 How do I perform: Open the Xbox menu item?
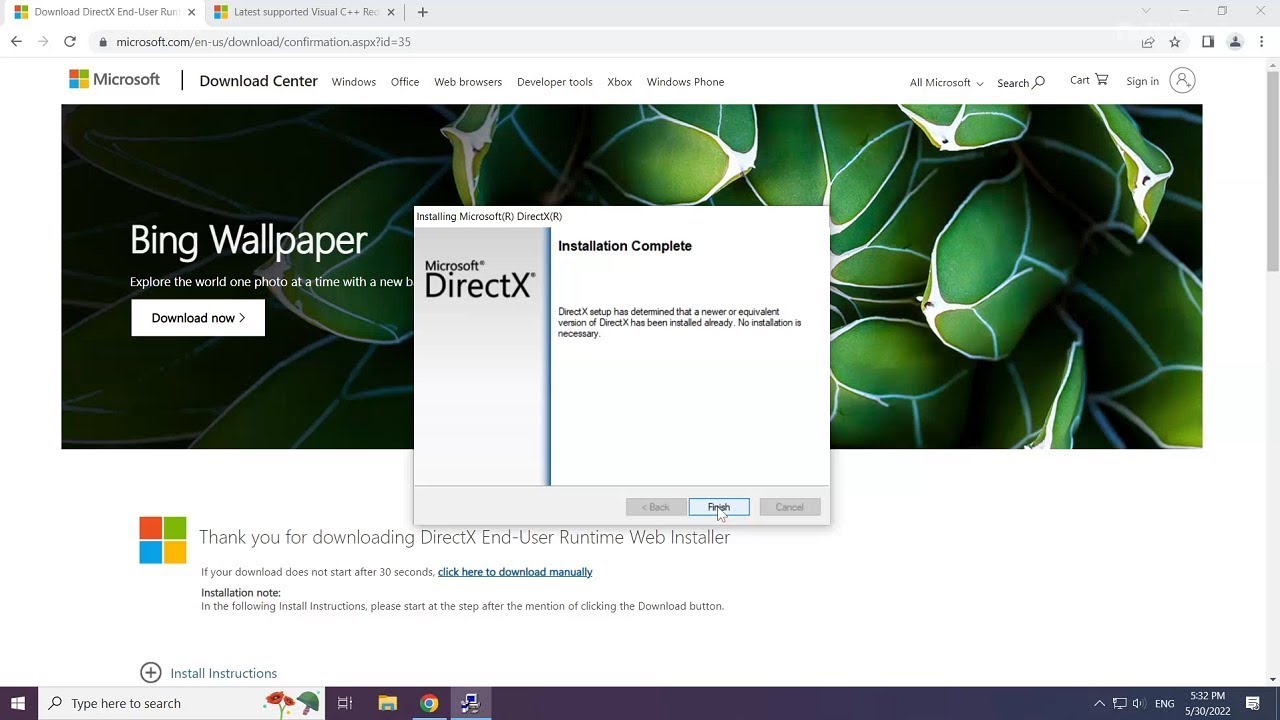620,82
